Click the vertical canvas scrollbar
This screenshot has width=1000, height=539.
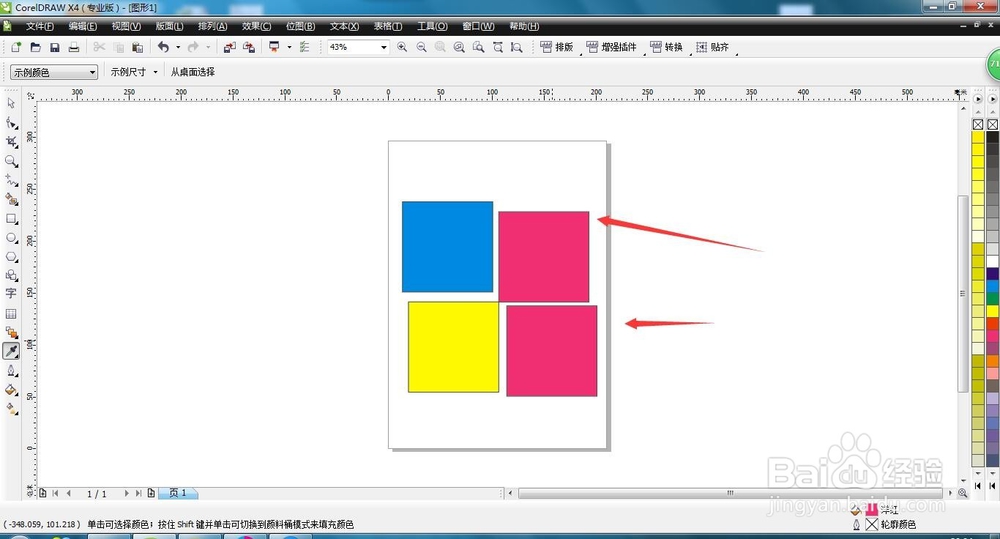[963, 293]
